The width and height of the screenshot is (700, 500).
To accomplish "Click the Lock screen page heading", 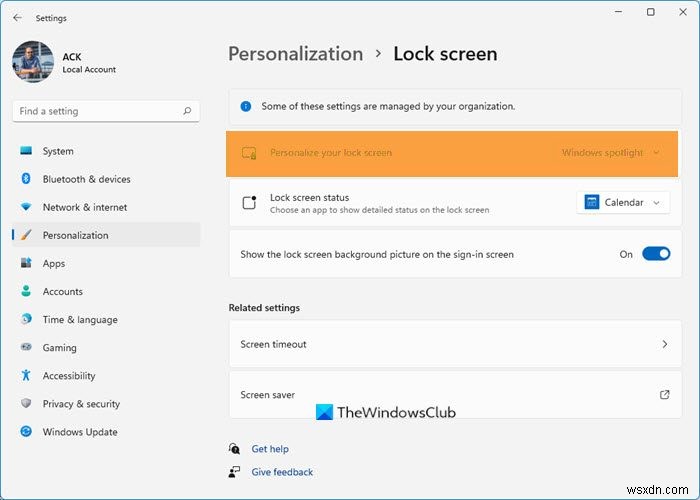I will 445,54.
